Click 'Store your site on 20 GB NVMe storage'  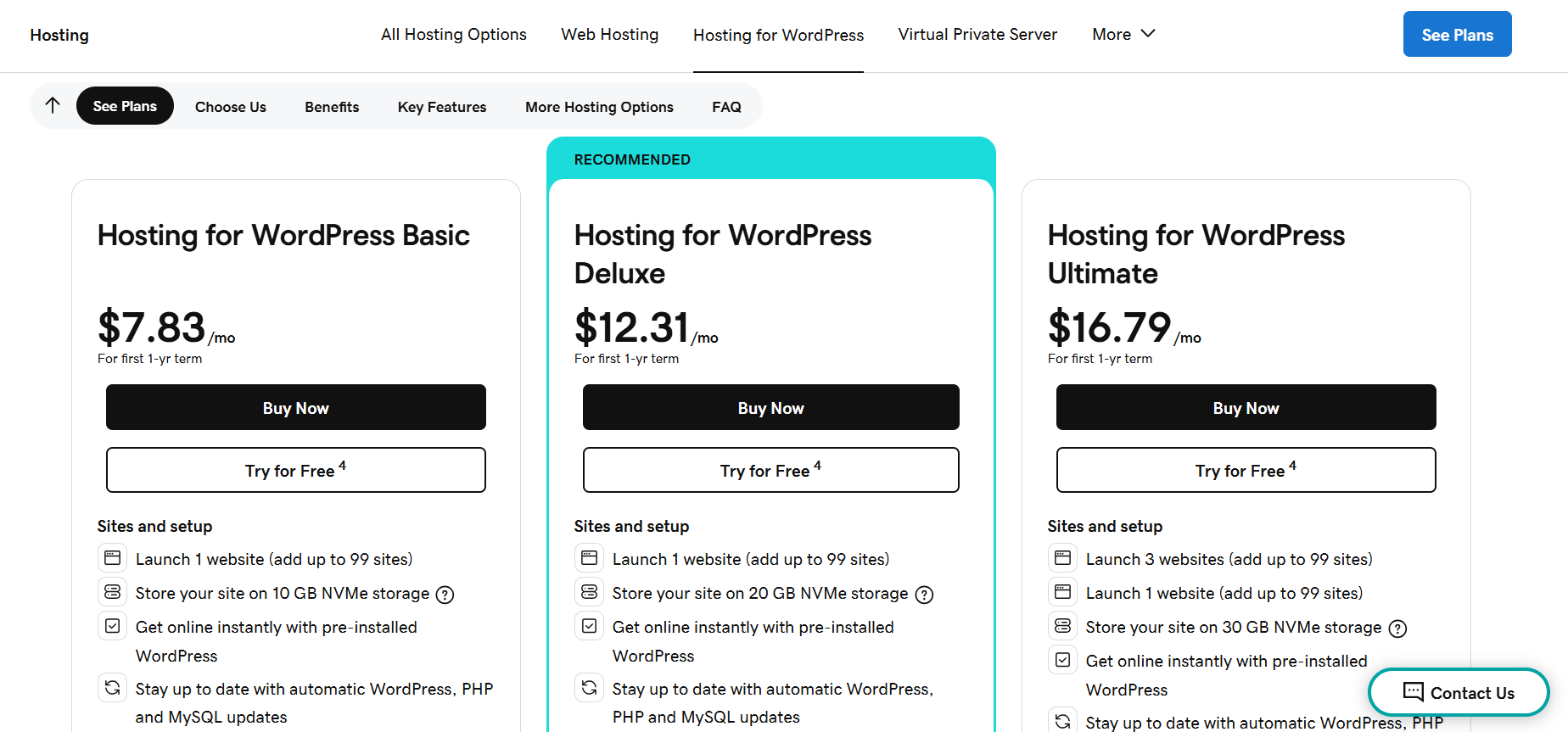coord(760,593)
